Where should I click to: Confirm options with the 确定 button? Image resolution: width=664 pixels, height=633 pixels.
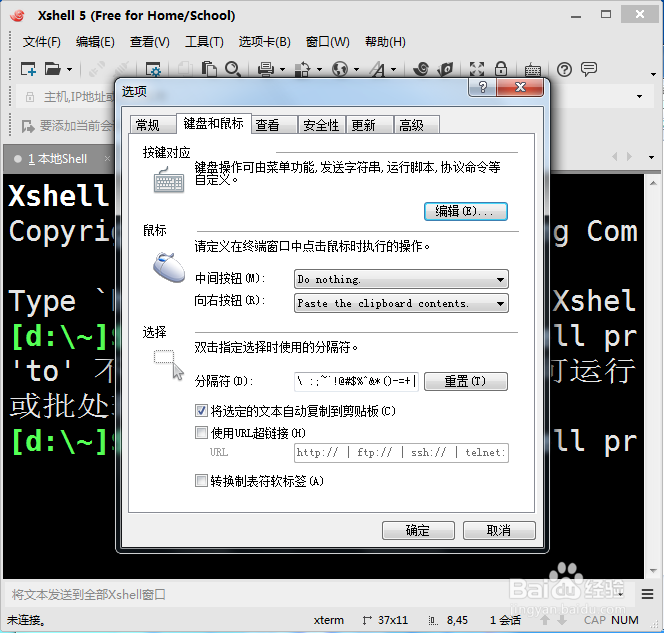(x=418, y=530)
